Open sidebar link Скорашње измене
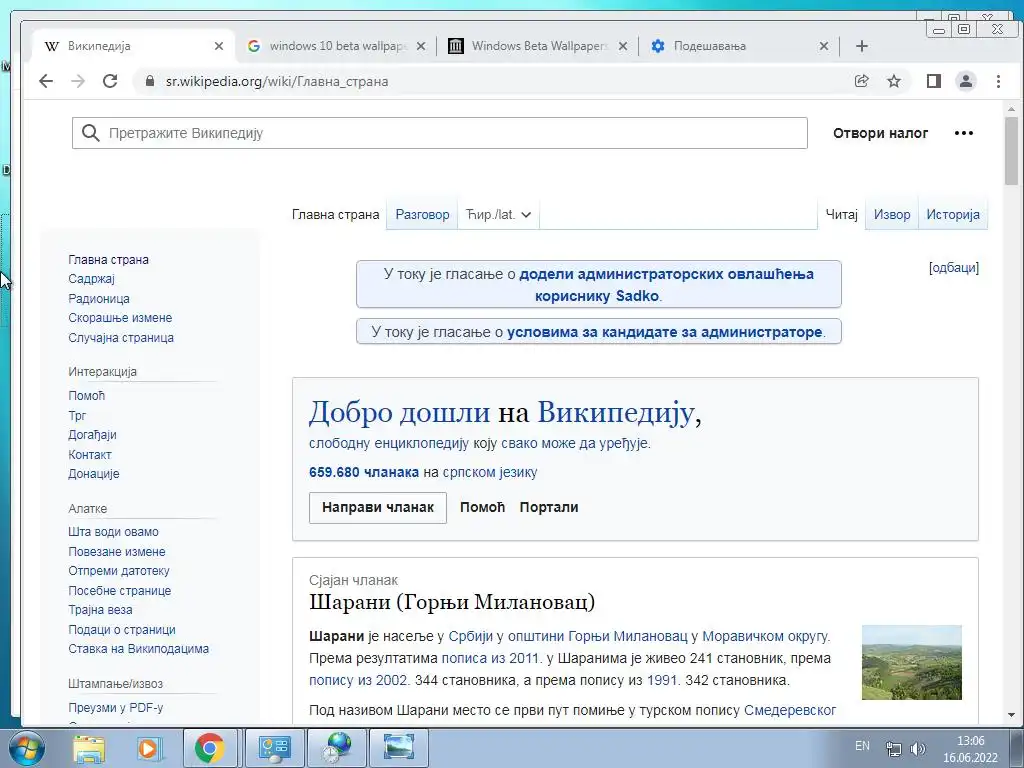 [x=120, y=318]
